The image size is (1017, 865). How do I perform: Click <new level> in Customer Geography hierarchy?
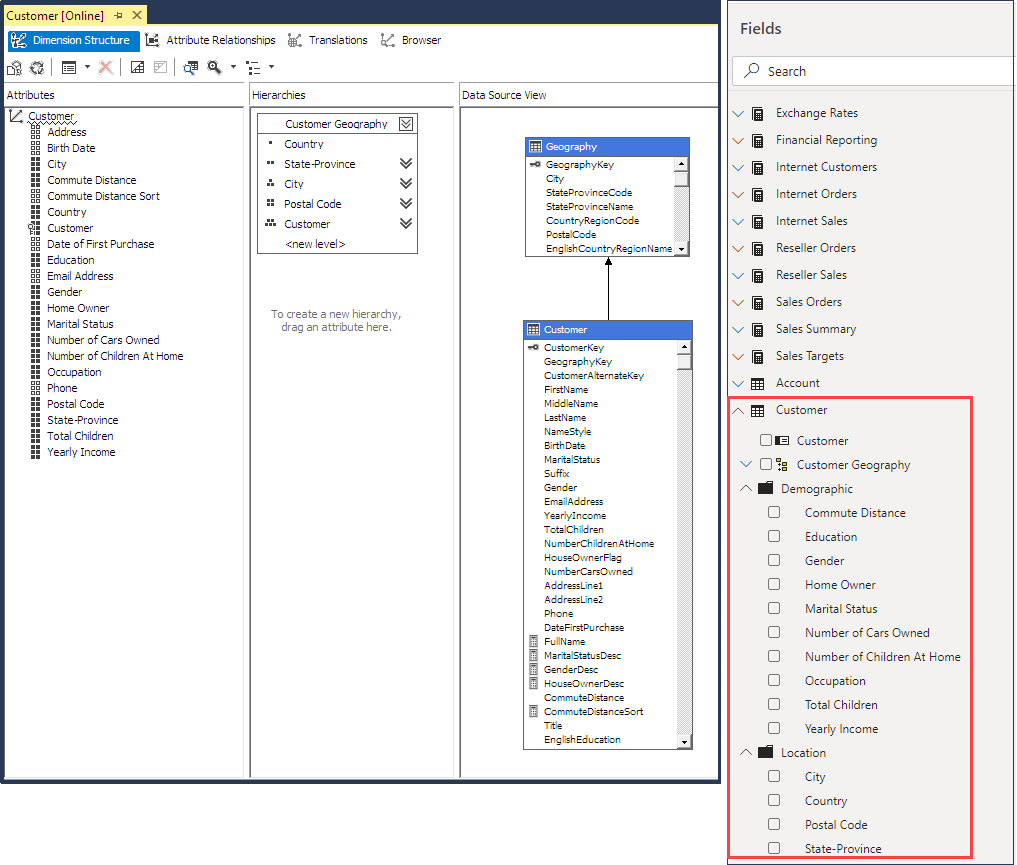[315, 244]
